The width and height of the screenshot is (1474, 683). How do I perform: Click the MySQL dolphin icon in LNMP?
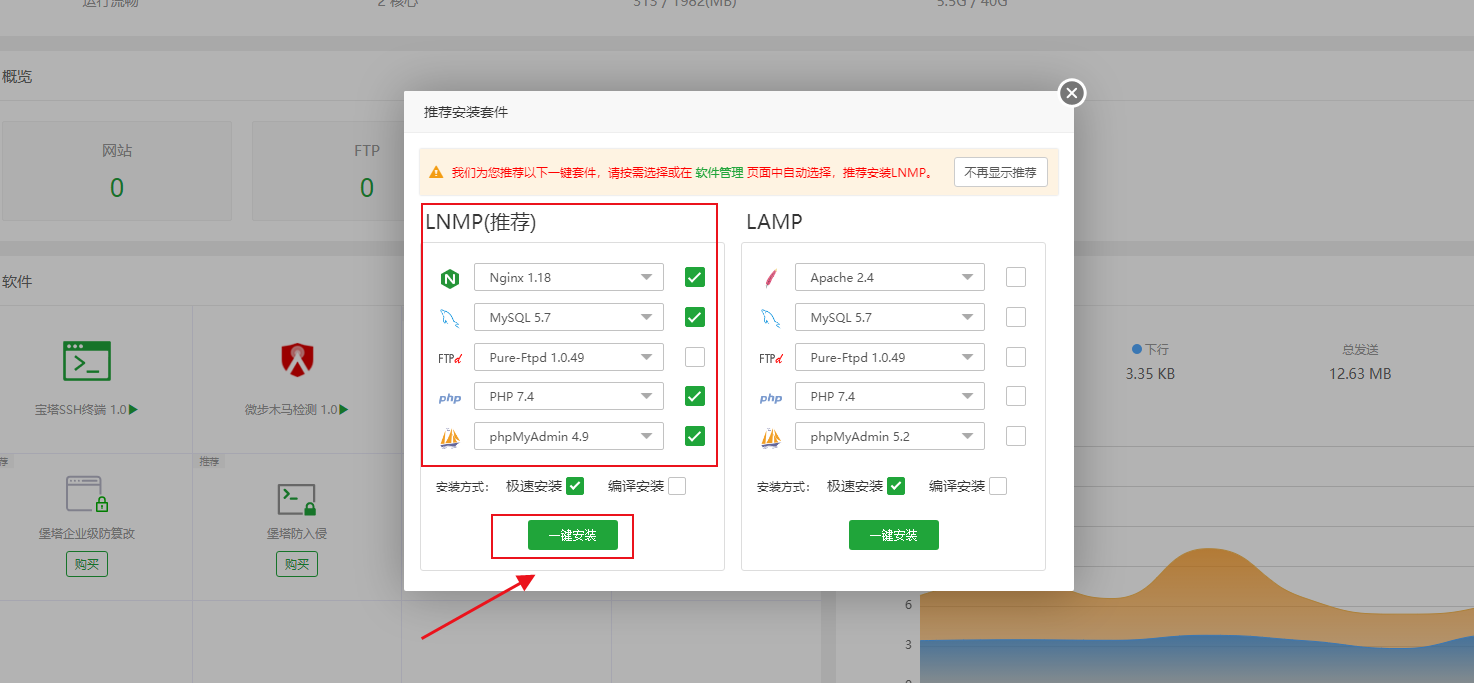coord(449,318)
